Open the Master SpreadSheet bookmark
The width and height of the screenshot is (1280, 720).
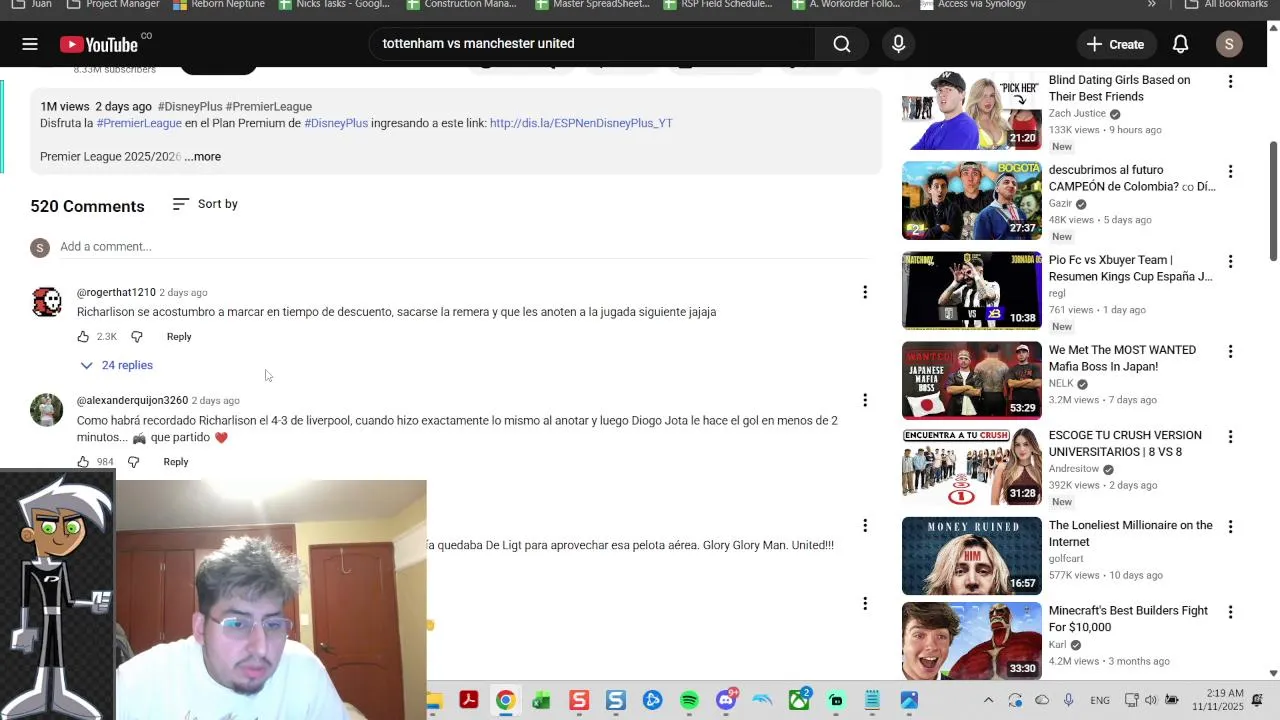pos(592,4)
